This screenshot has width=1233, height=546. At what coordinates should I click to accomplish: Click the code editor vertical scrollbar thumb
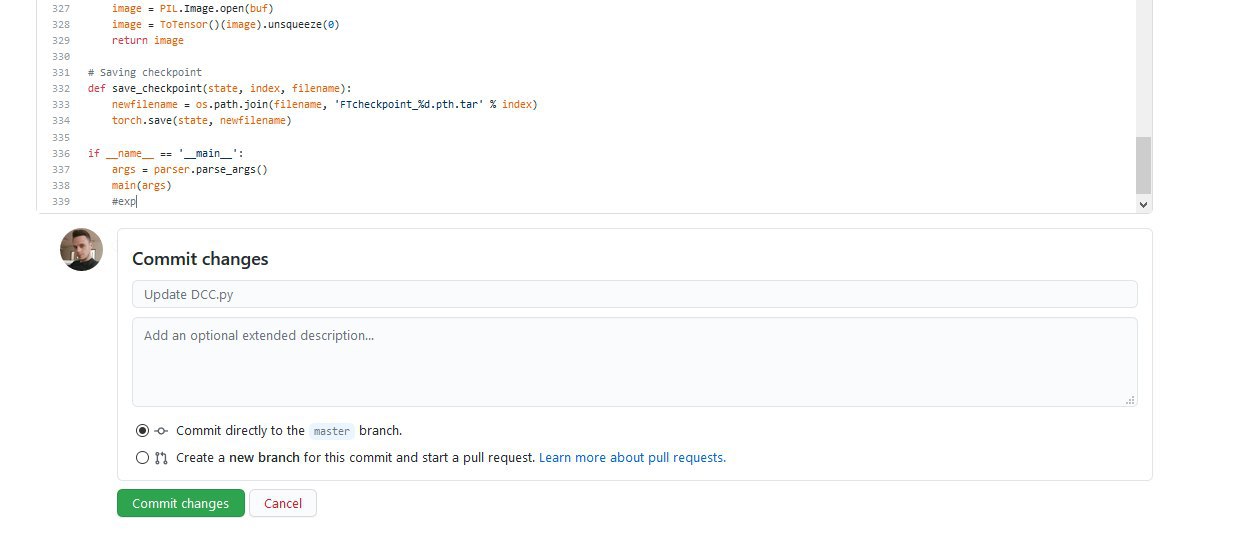(1144, 165)
